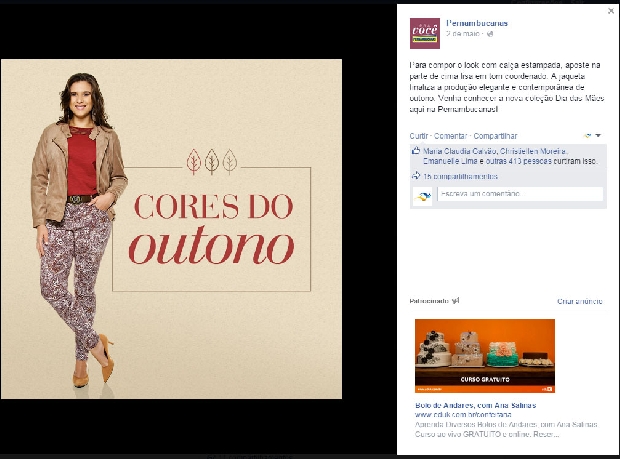This screenshot has height=459, width=620.
Task: Open the Pernambucanas page name link
Action: tap(477, 23)
